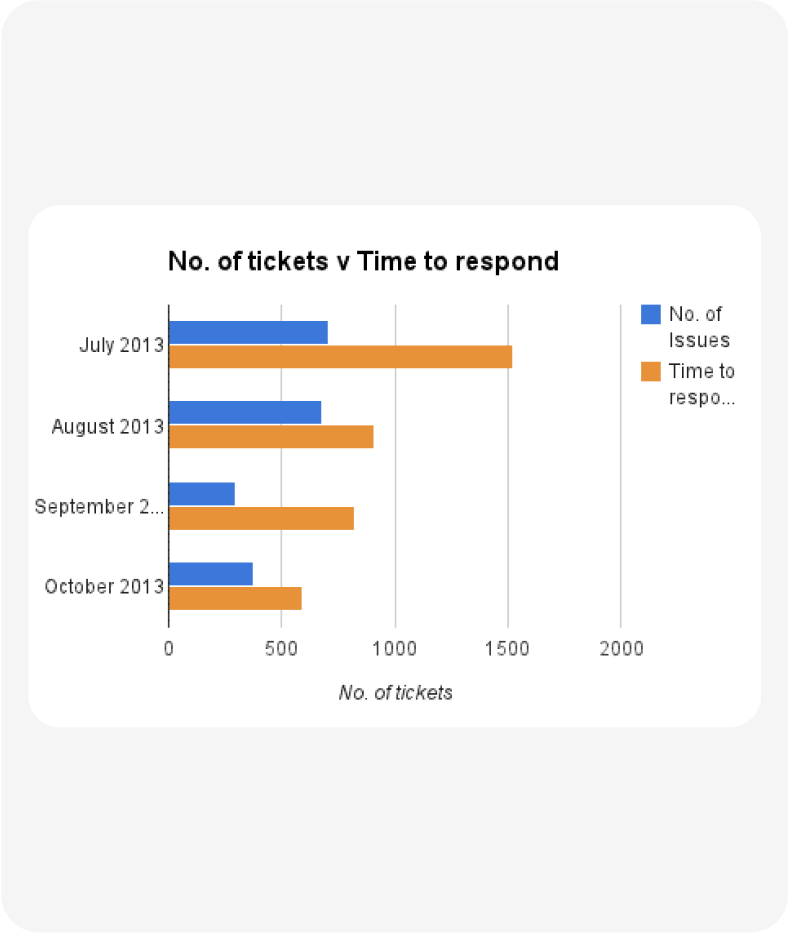Screen dimensions: 788x933
Task: Click the "July 2013" axis label
Action: [x=121, y=346]
